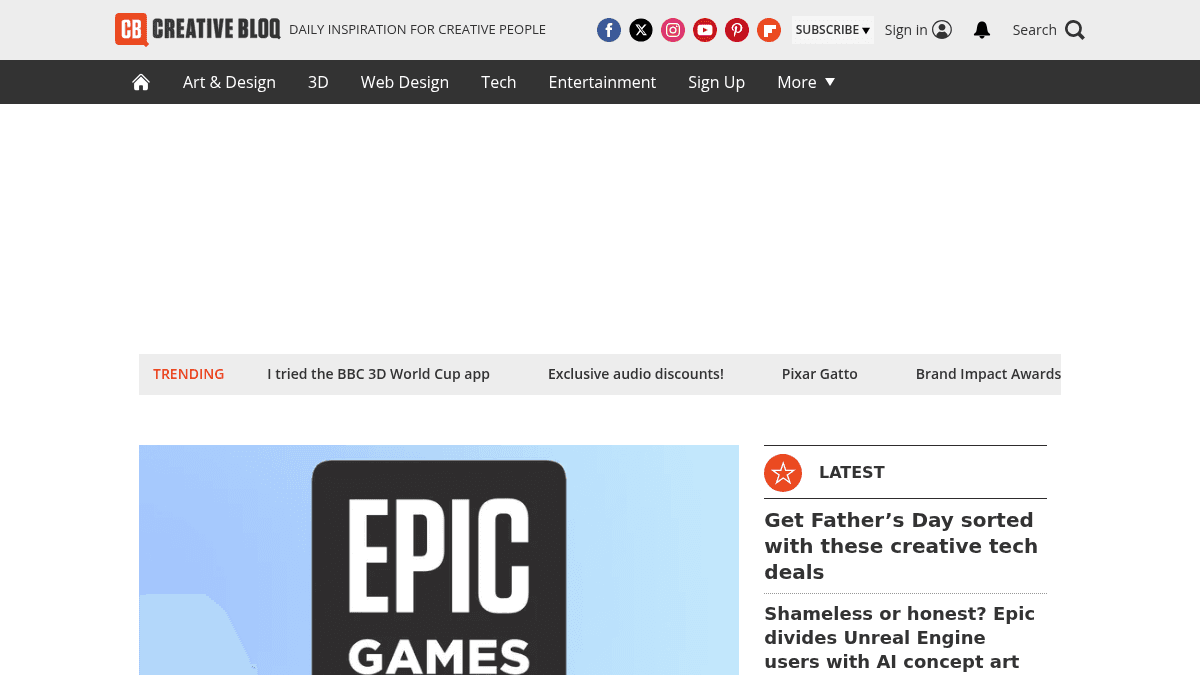Open the trending 'Pixar Gatto' link
The width and height of the screenshot is (1200, 675).
(820, 374)
